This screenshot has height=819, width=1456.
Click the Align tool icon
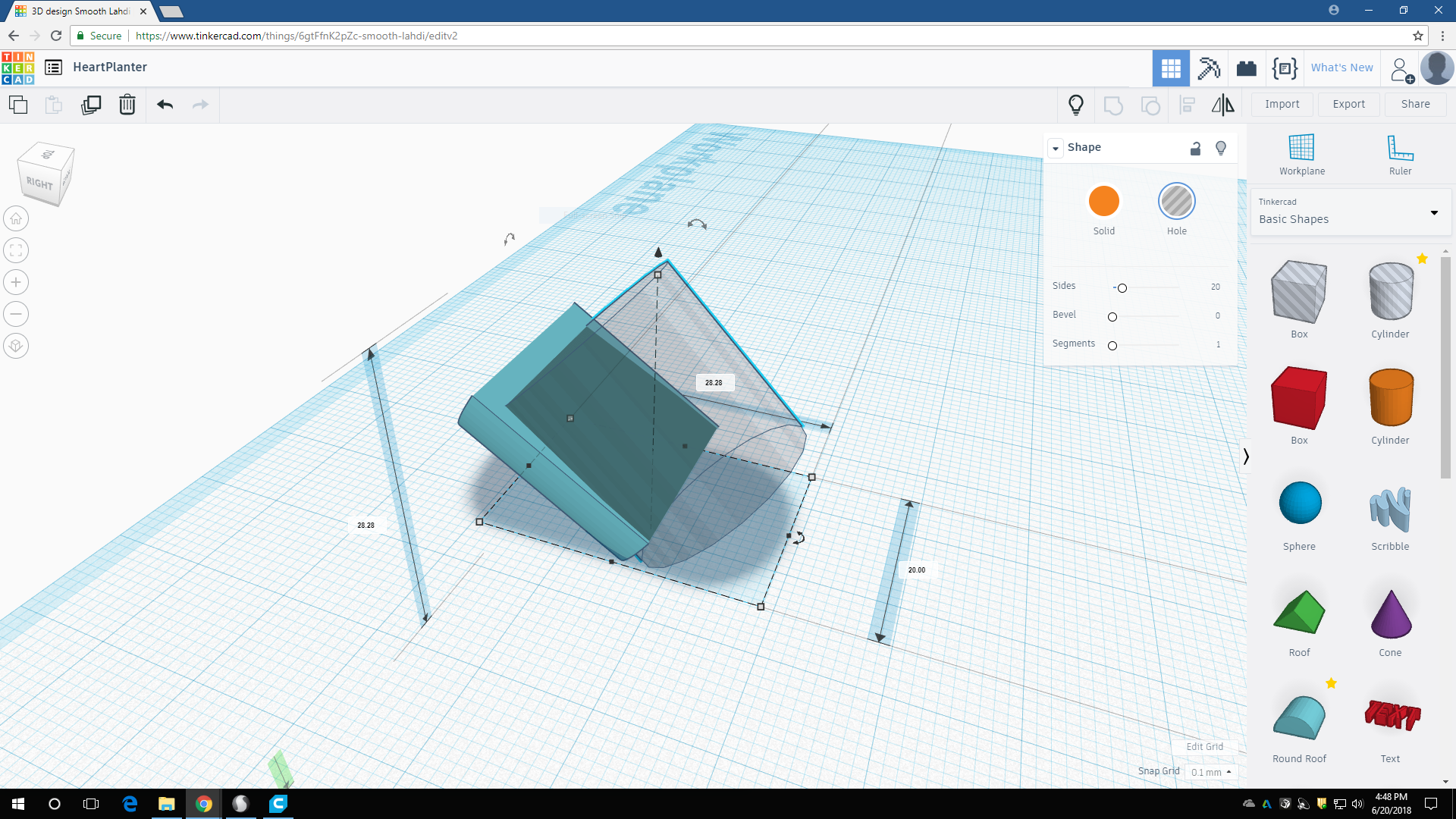[1188, 105]
